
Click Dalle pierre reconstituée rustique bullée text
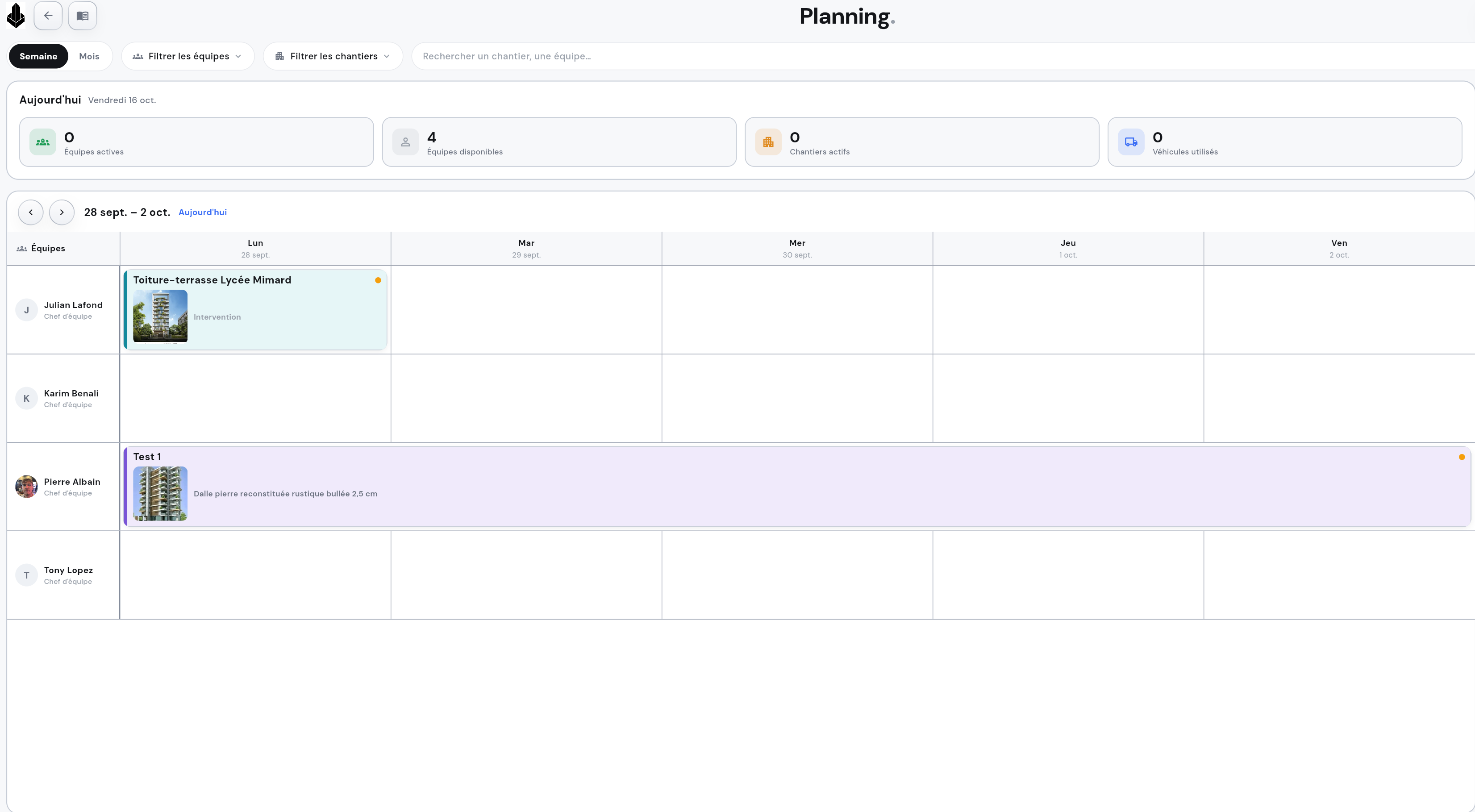[285, 494]
